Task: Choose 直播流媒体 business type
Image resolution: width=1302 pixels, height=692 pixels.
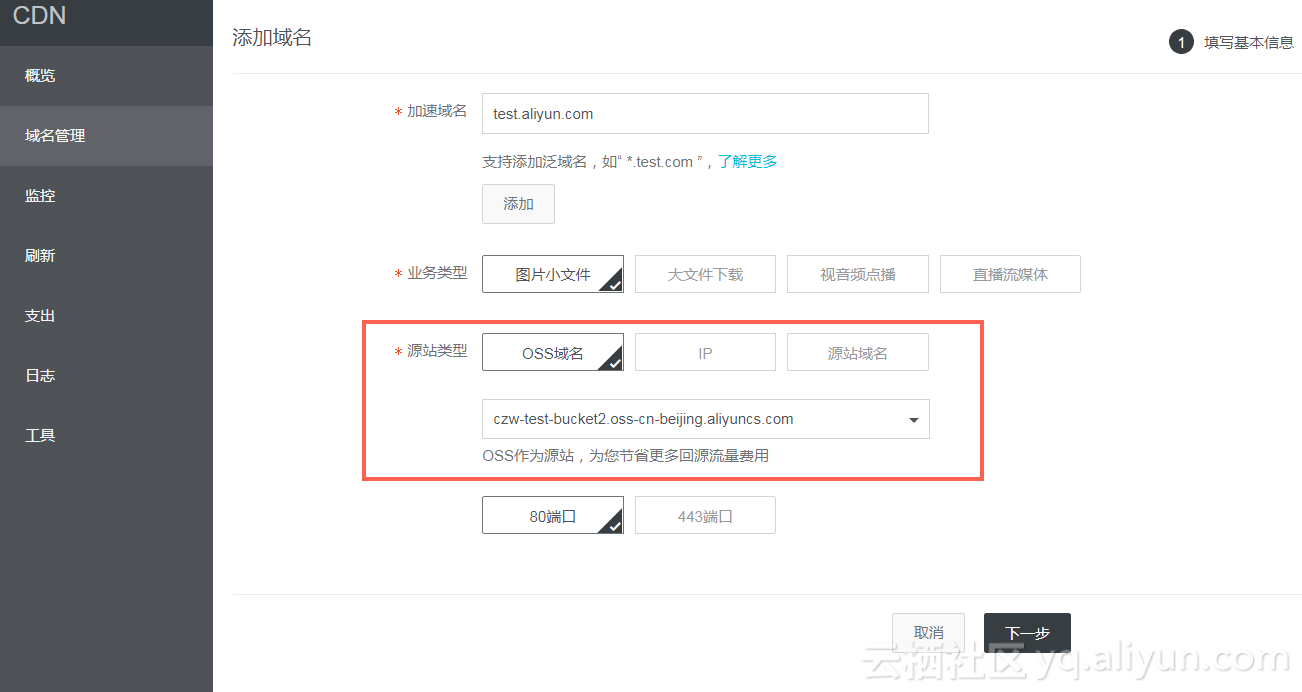Action: point(1010,274)
